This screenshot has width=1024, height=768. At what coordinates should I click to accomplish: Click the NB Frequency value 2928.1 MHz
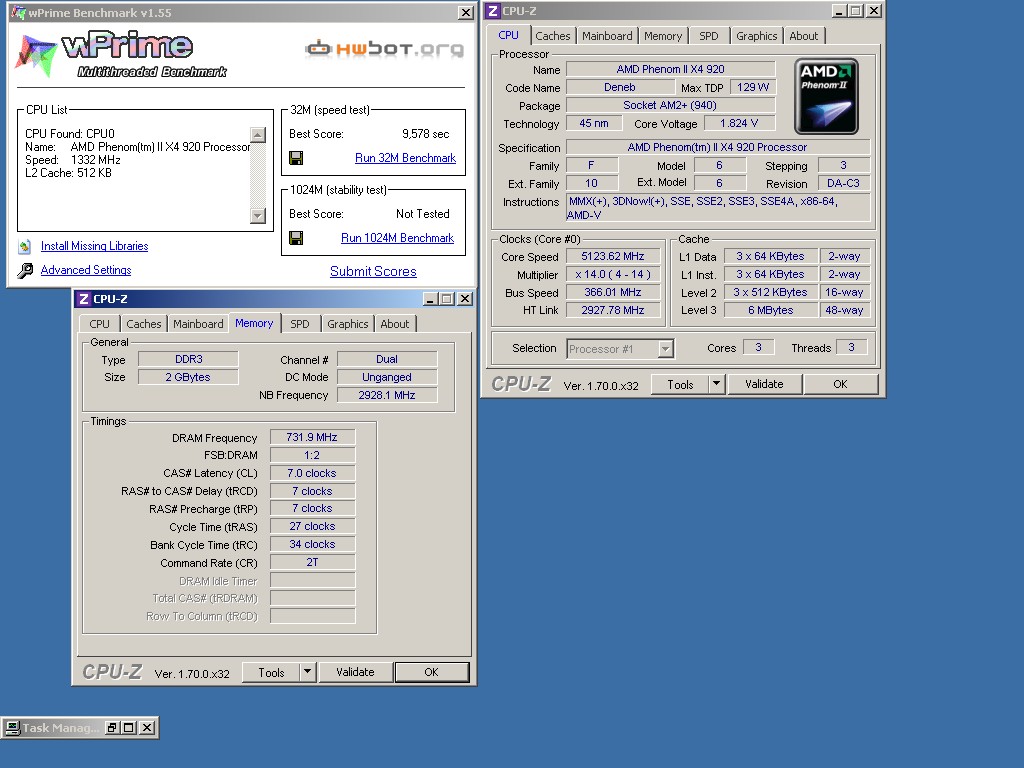(x=387, y=395)
